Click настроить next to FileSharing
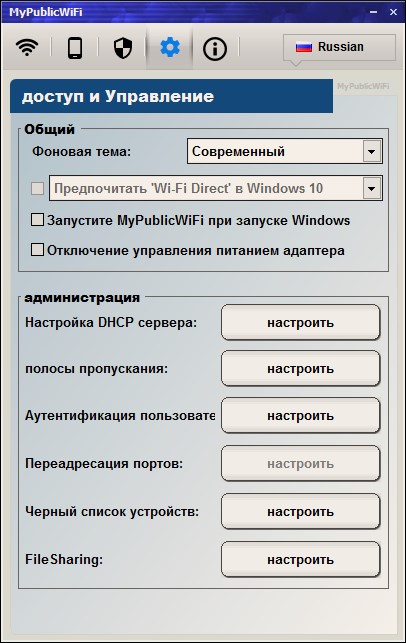 301,559
